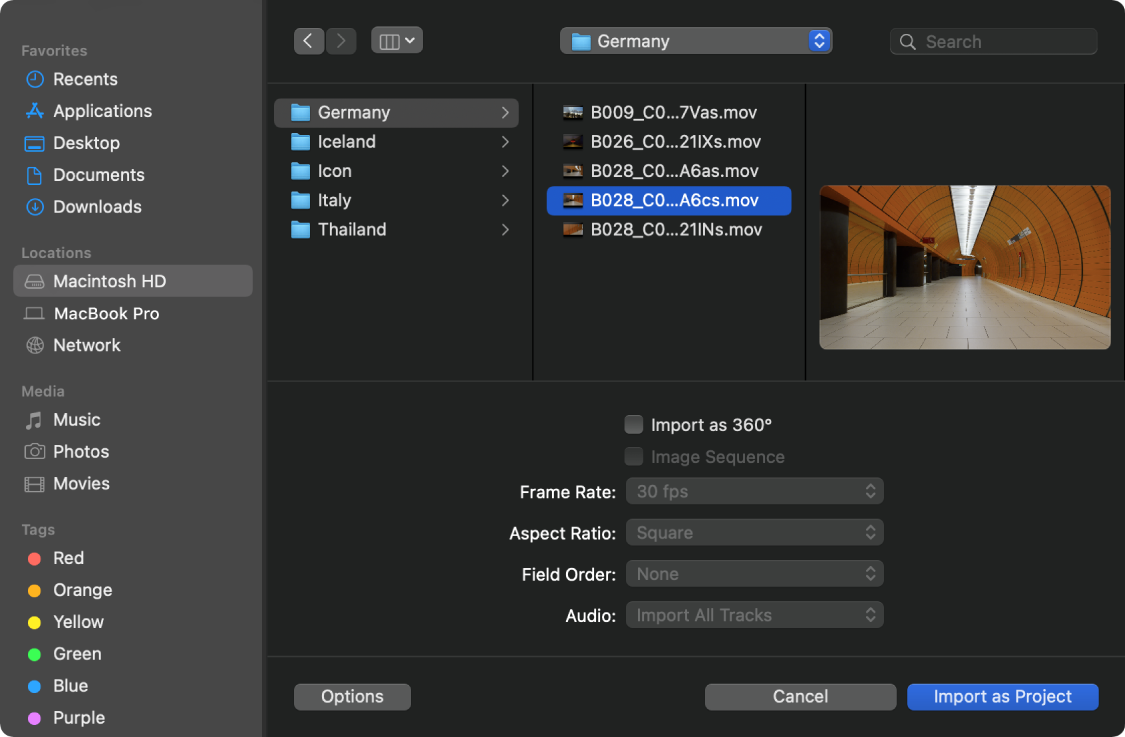The image size is (1125, 737).
Task: Open the column view options button
Action: click(x=397, y=41)
